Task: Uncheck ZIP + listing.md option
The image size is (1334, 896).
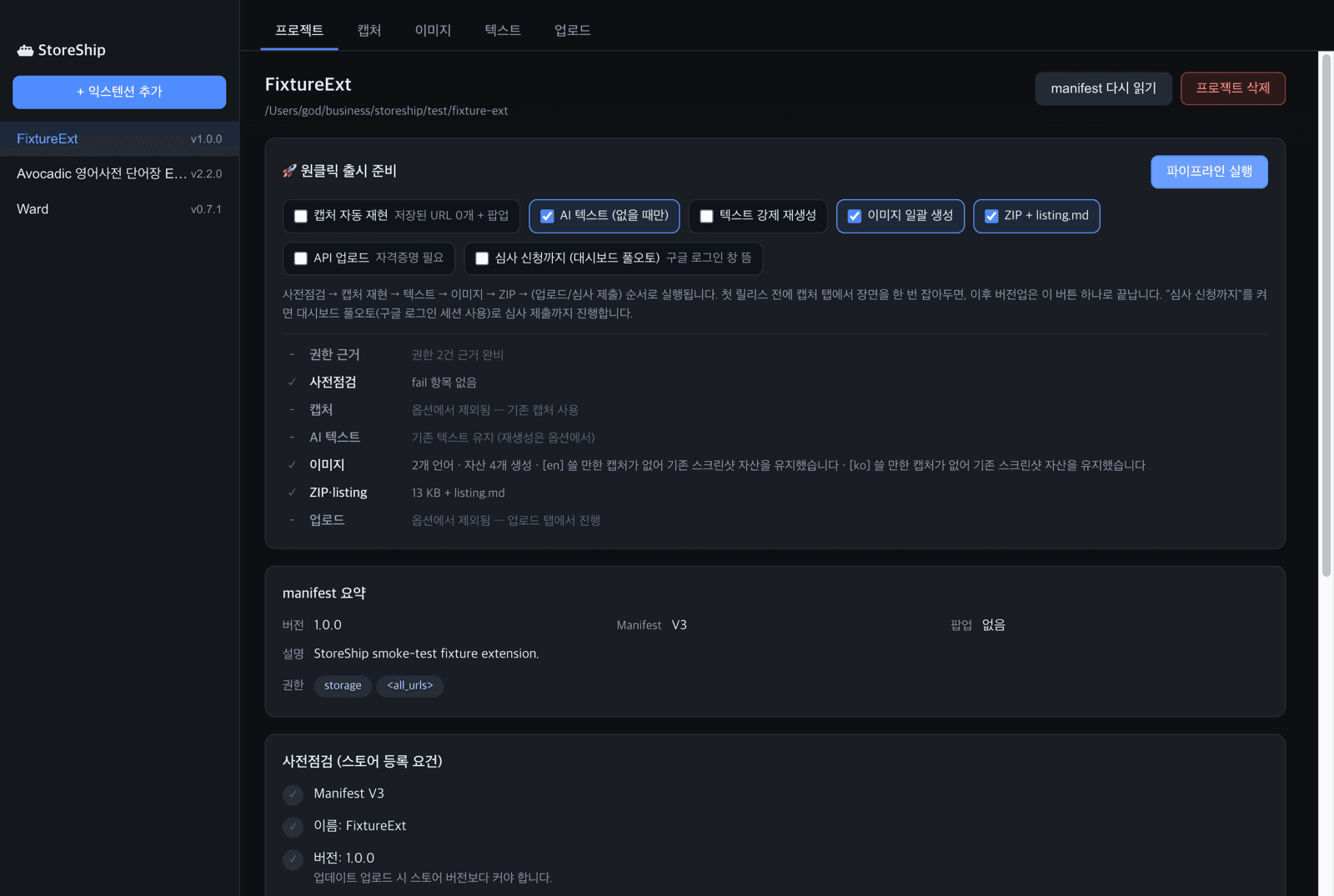Action: point(991,216)
